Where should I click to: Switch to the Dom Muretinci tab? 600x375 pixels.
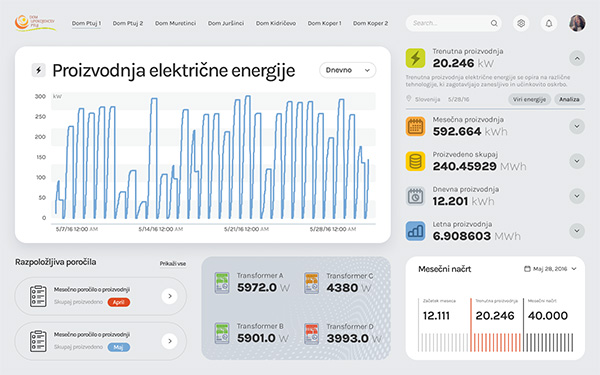point(175,23)
